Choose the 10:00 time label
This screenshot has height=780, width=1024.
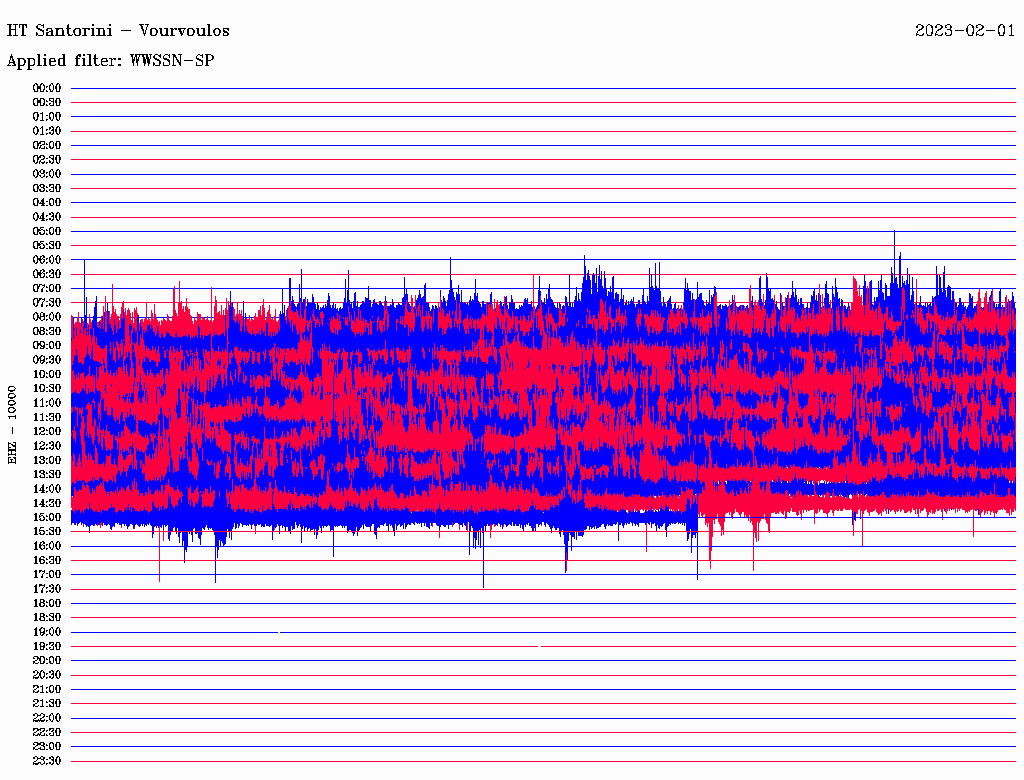[47, 374]
